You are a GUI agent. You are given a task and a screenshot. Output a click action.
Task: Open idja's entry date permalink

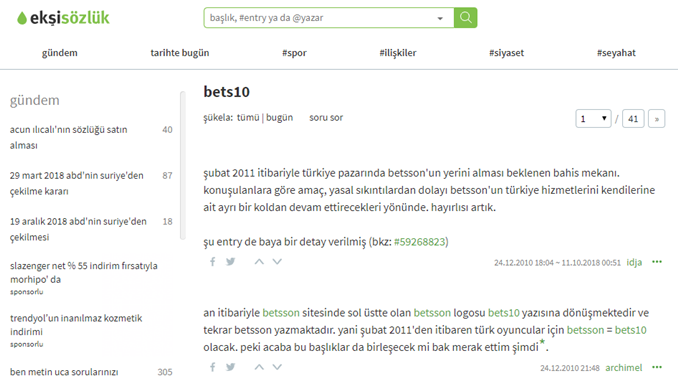point(557,263)
